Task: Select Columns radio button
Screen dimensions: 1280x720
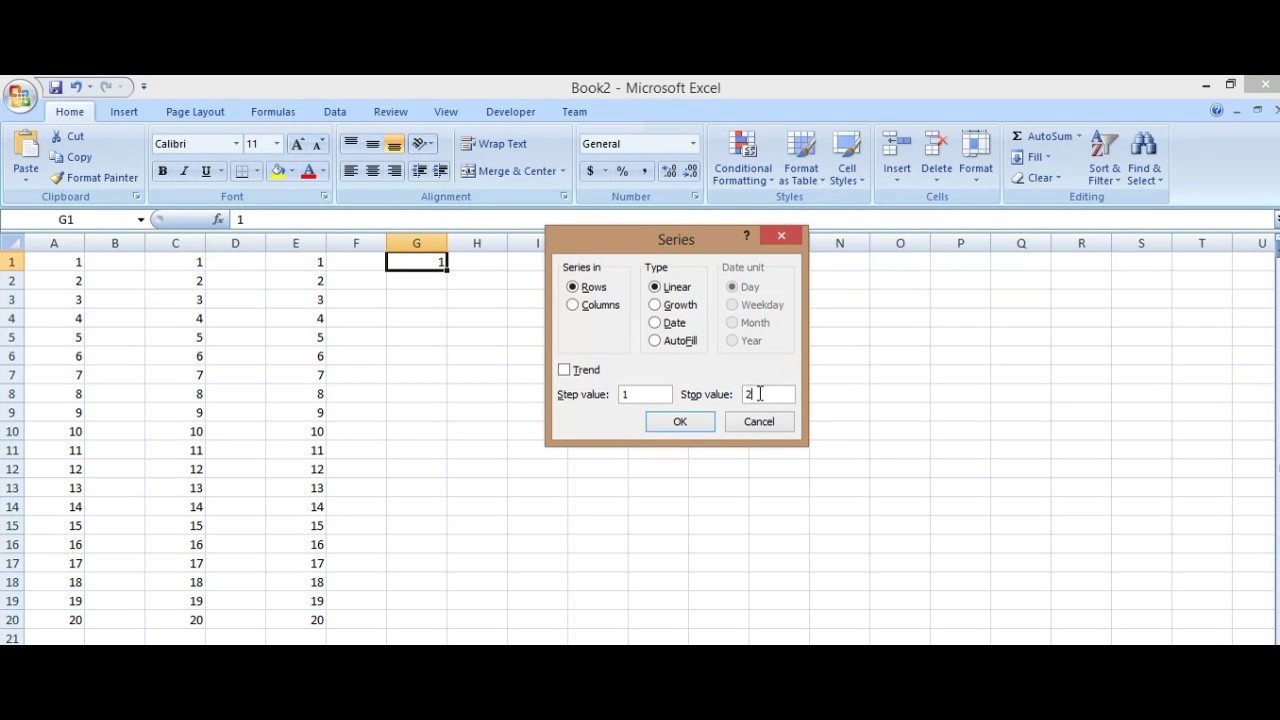Action: tap(573, 305)
